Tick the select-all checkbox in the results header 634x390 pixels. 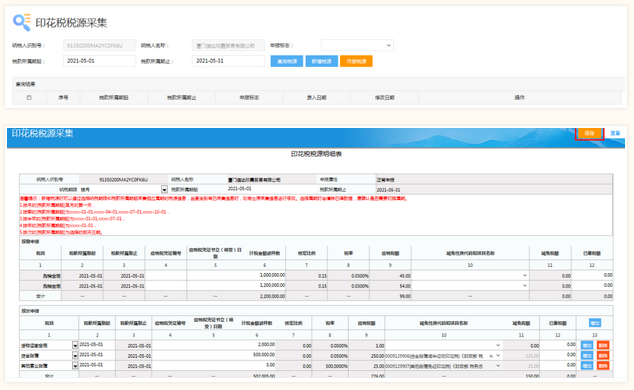pos(29,97)
